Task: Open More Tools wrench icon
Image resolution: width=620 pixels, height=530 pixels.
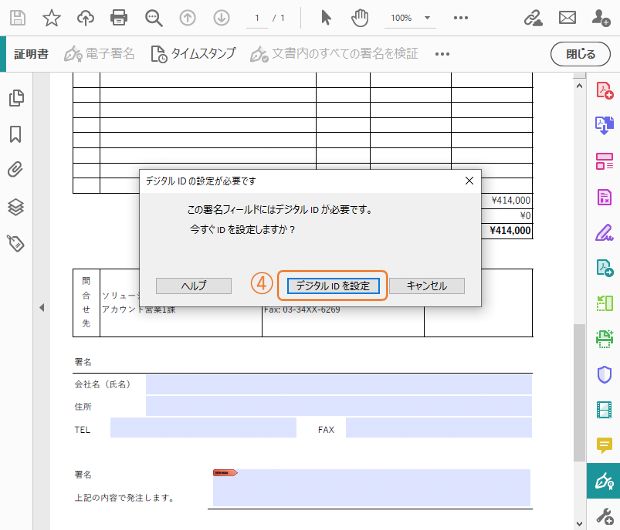Action: pyautogui.click(x=604, y=516)
